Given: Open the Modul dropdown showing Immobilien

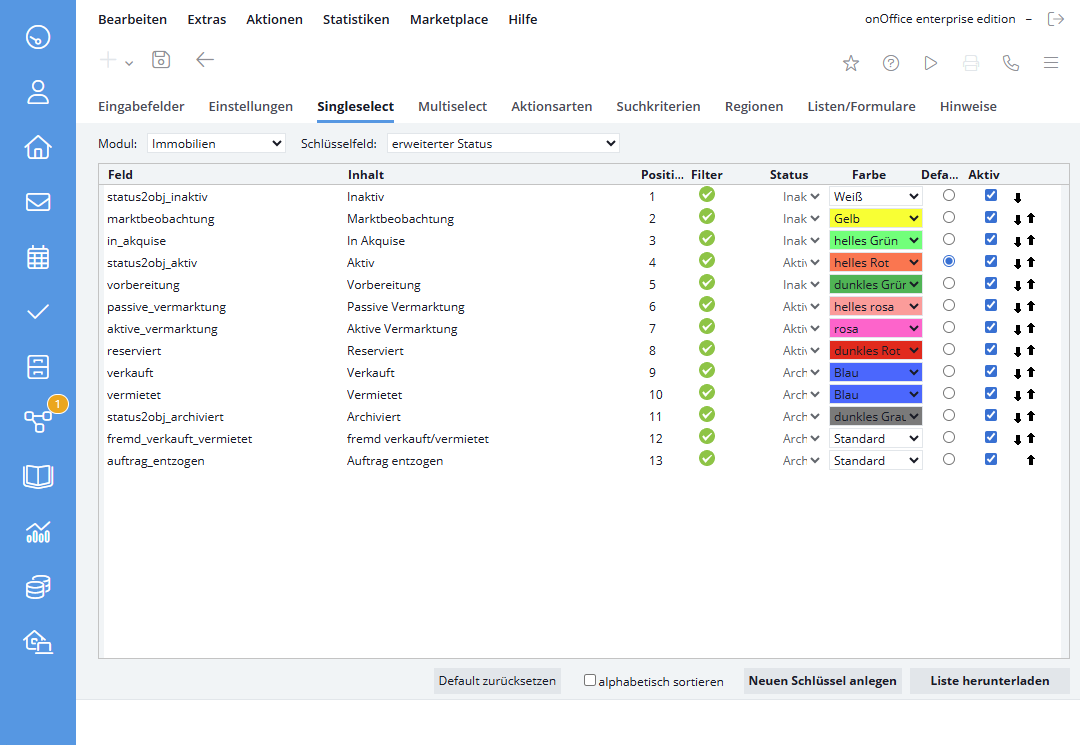Looking at the screenshot, I should pos(216,143).
